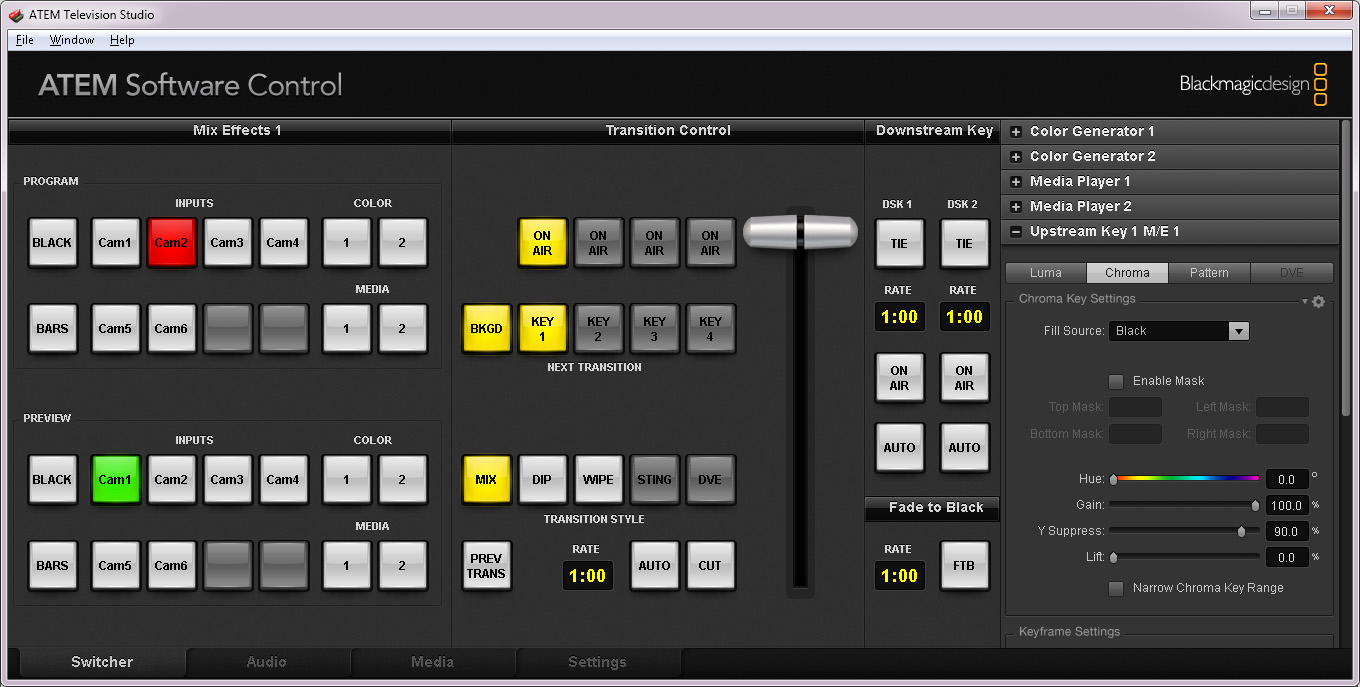Screen dimensions: 1360x687
Task: Select Media 2 on Preview bus
Action: 402,566
